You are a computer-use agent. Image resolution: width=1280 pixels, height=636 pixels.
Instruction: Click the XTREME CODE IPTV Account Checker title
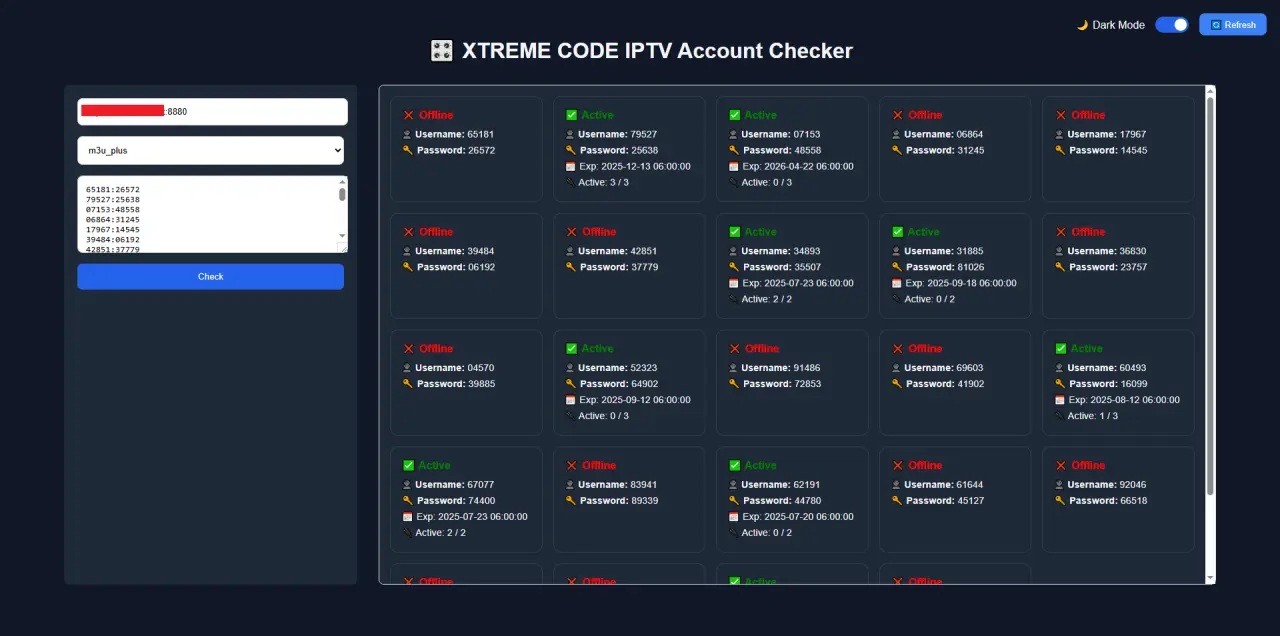click(657, 51)
